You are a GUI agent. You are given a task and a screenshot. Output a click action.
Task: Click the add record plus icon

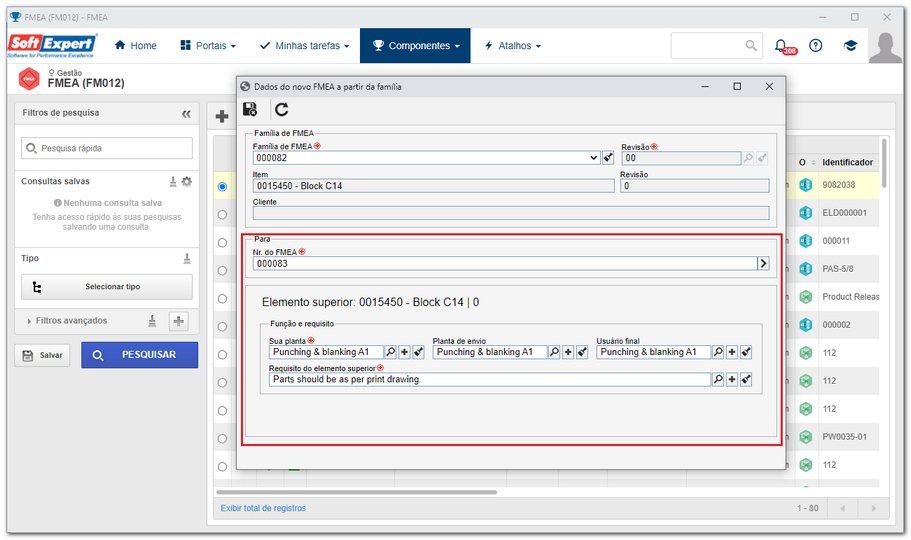click(222, 116)
